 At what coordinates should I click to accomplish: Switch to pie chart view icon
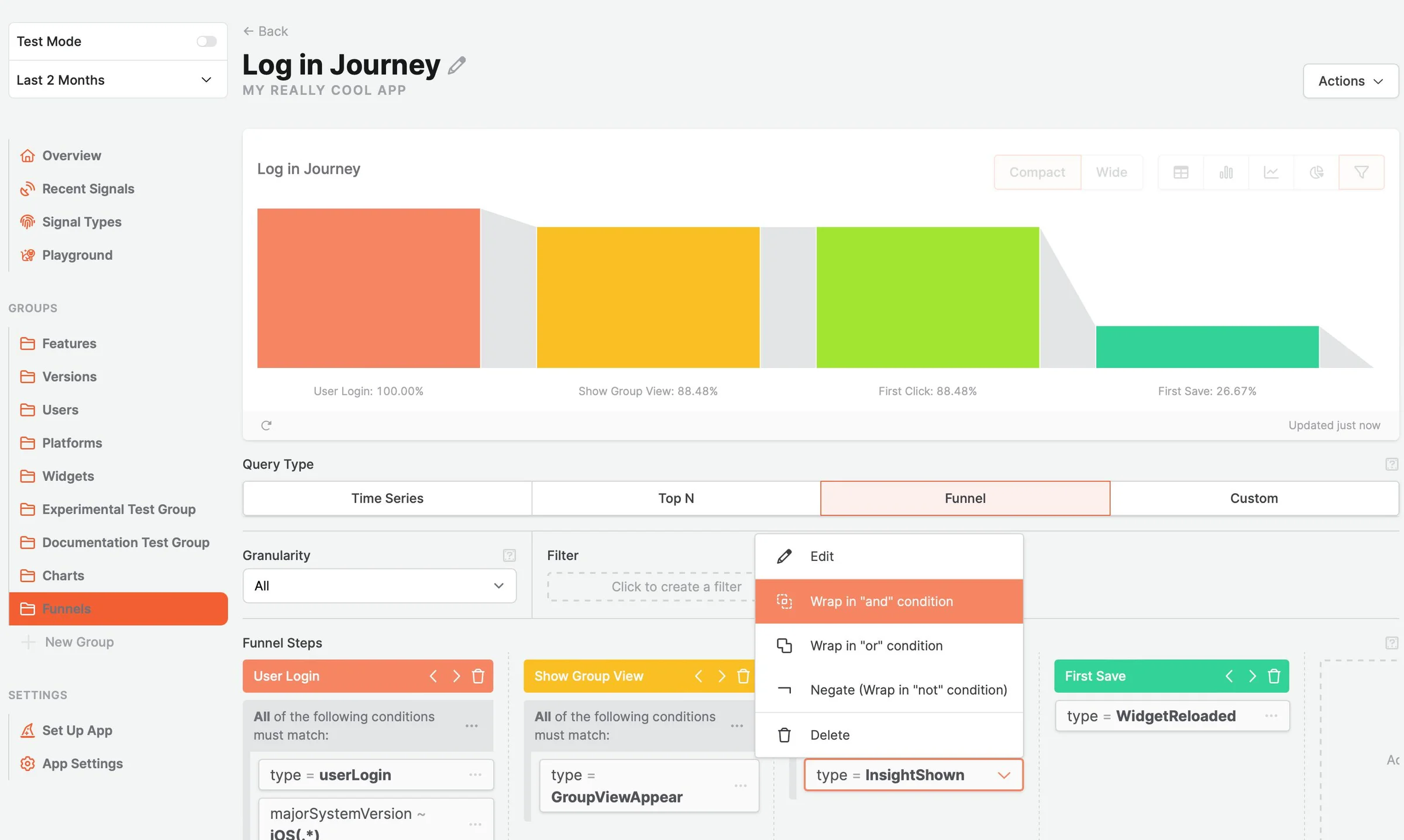coord(1316,172)
